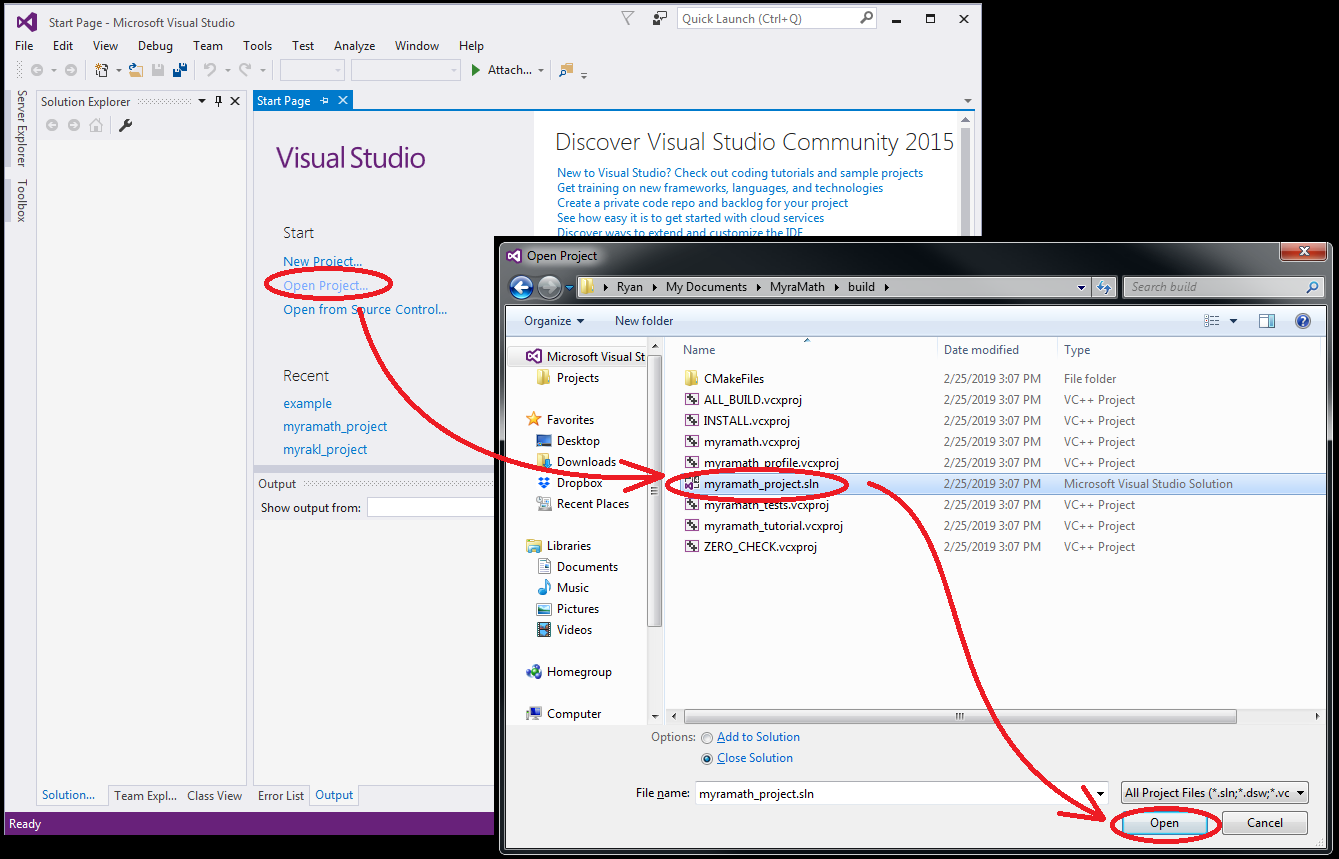
Task: Open the Solution Platforms combo box
Action: [x=405, y=70]
